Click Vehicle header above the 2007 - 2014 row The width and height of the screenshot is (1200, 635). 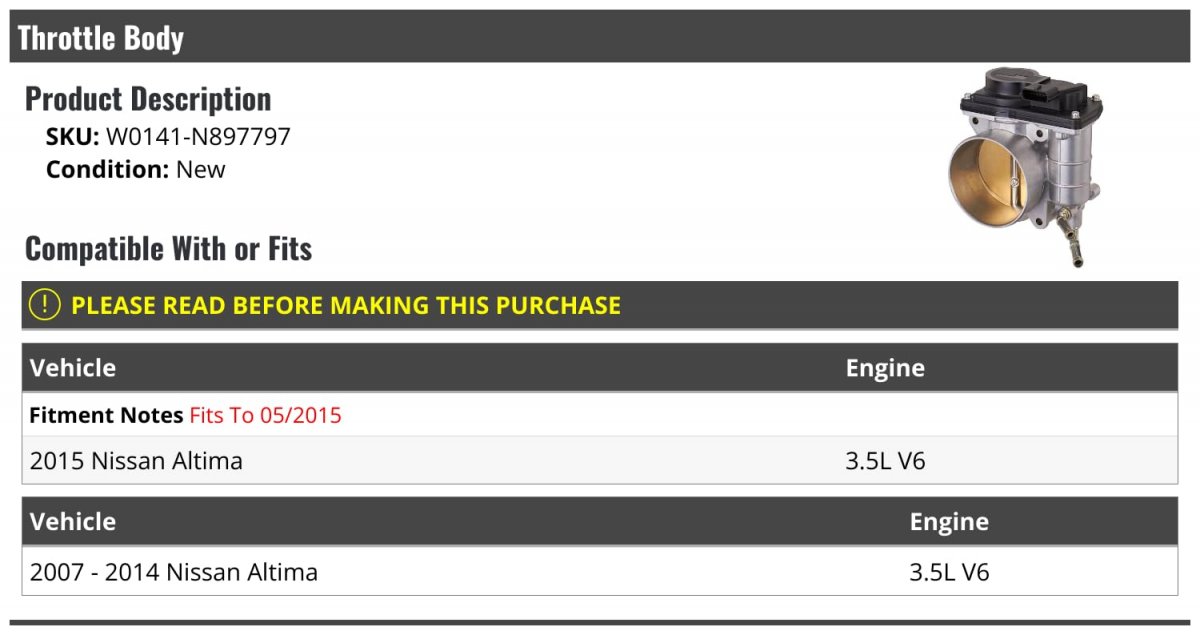[73, 522]
